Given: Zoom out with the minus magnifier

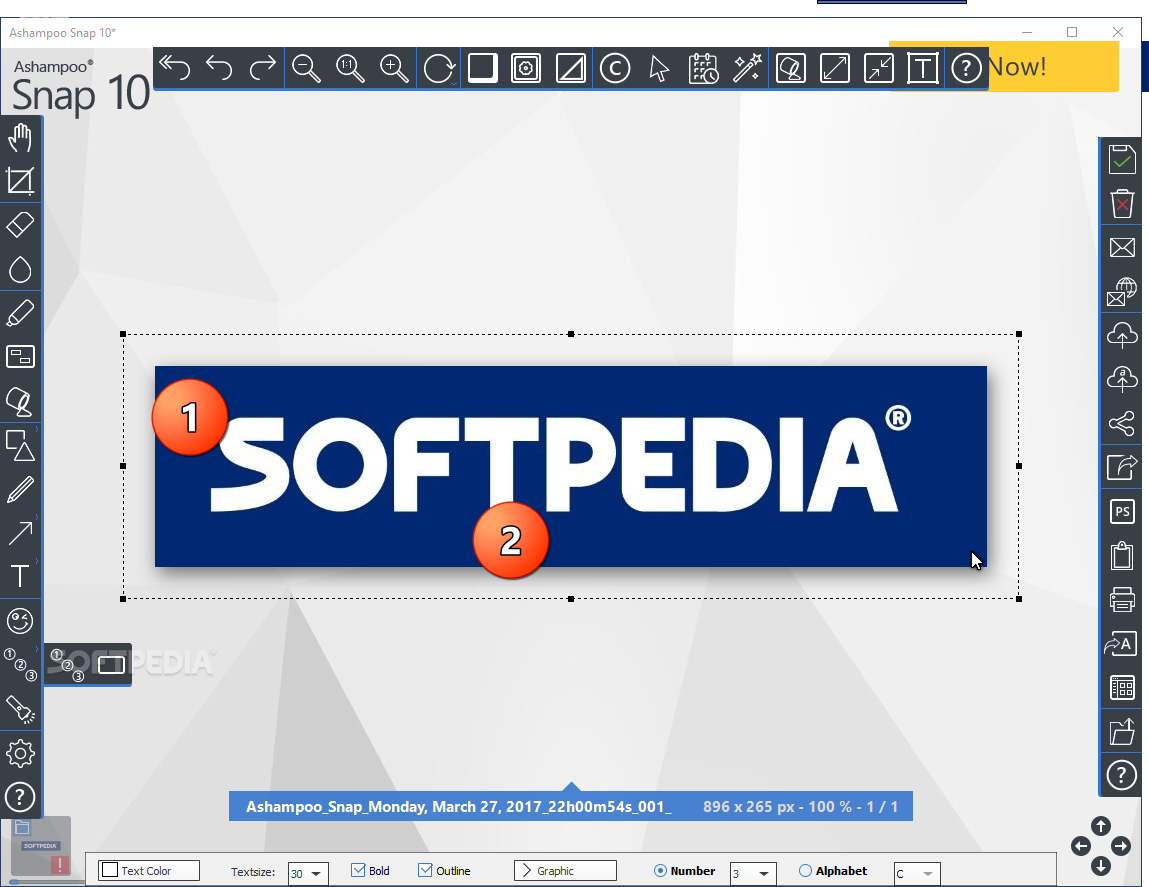Looking at the screenshot, I should pyautogui.click(x=306, y=68).
